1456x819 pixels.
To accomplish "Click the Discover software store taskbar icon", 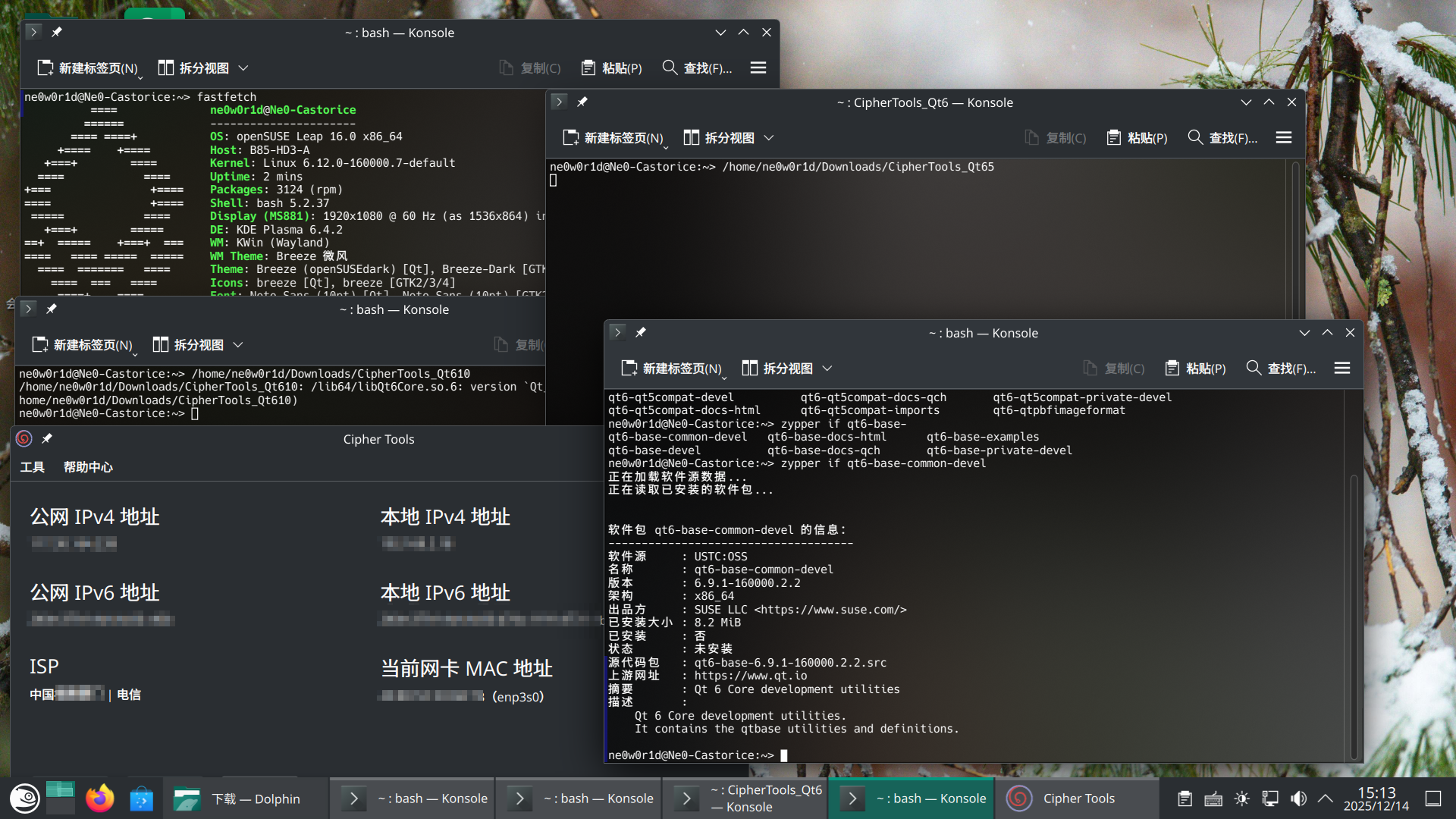I will coord(141,799).
